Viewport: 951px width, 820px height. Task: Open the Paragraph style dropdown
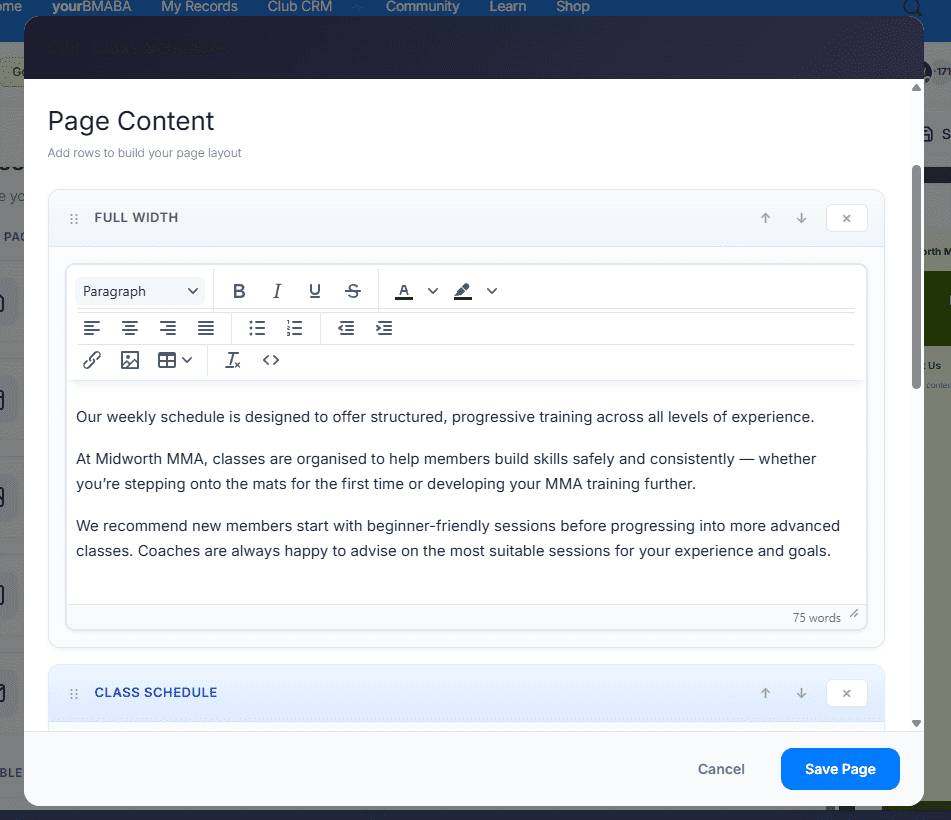tap(140, 291)
